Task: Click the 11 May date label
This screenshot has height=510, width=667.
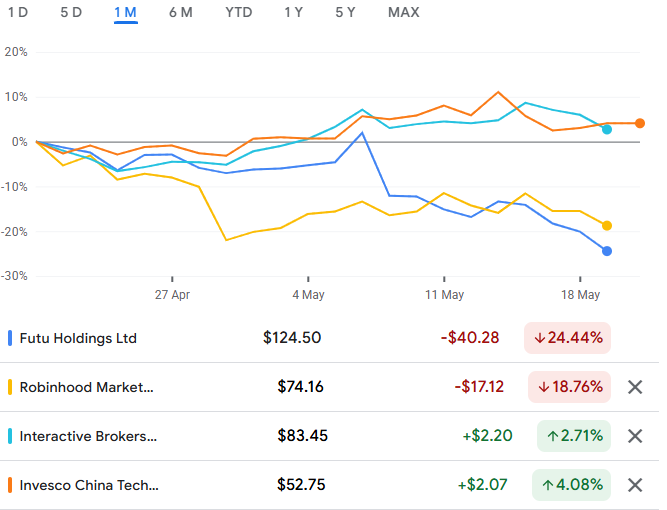Action: (x=445, y=295)
